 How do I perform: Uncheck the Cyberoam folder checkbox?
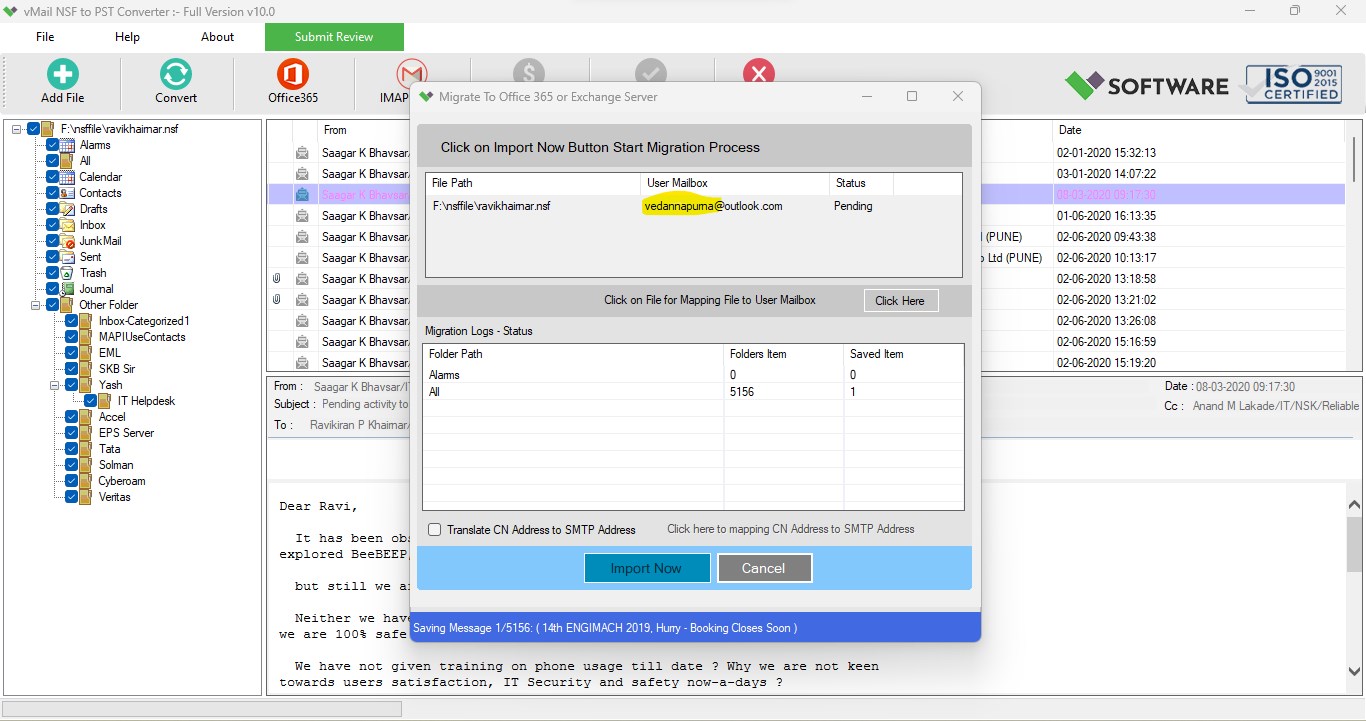coord(71,481)
